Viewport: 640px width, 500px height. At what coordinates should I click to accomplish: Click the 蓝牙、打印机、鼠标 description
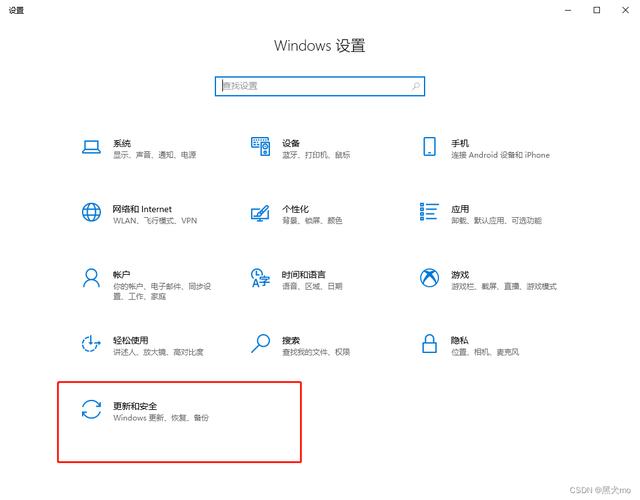(x=316, y=155)
